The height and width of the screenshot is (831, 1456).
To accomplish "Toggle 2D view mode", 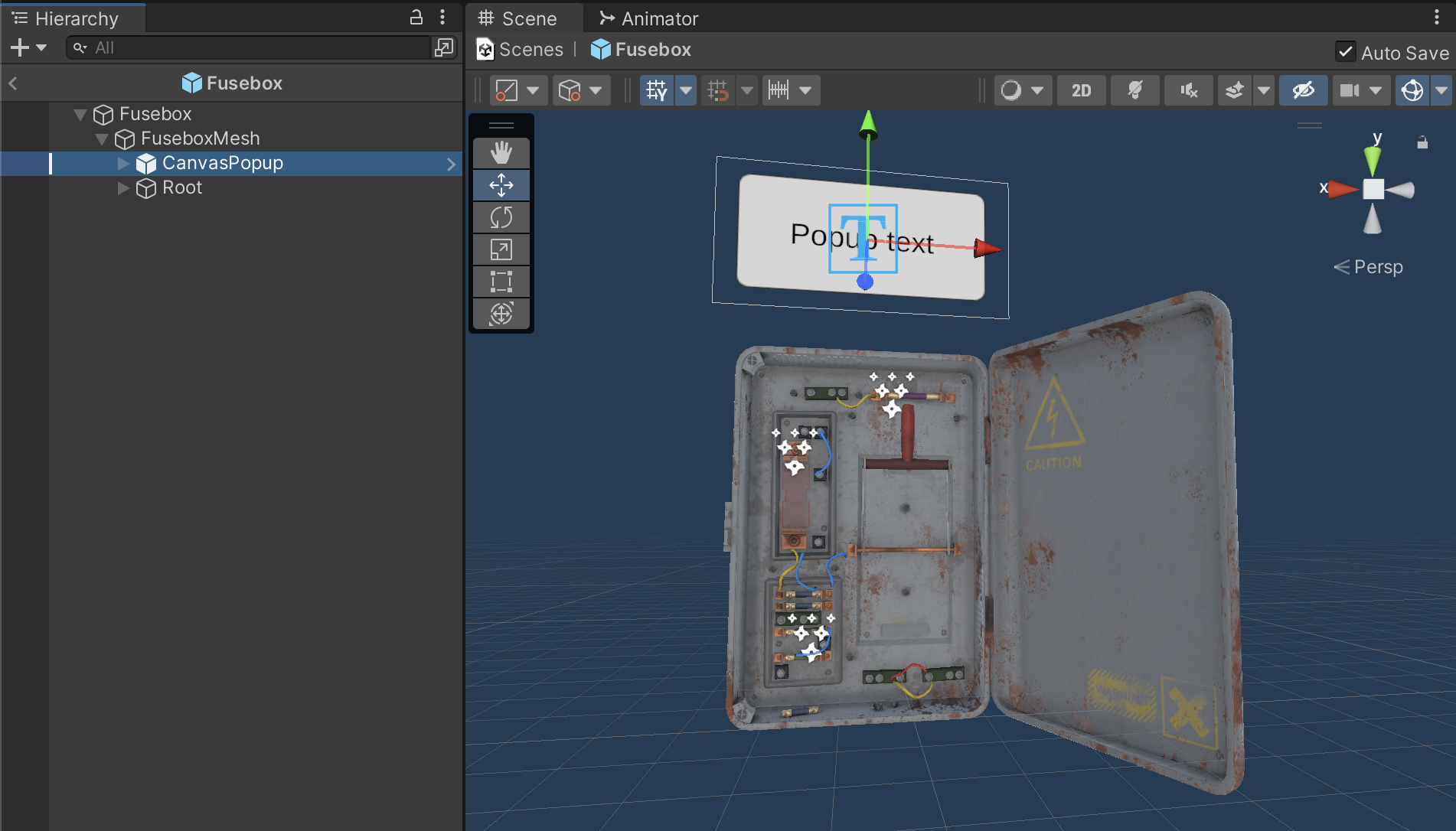I will tap(1081, 90).
